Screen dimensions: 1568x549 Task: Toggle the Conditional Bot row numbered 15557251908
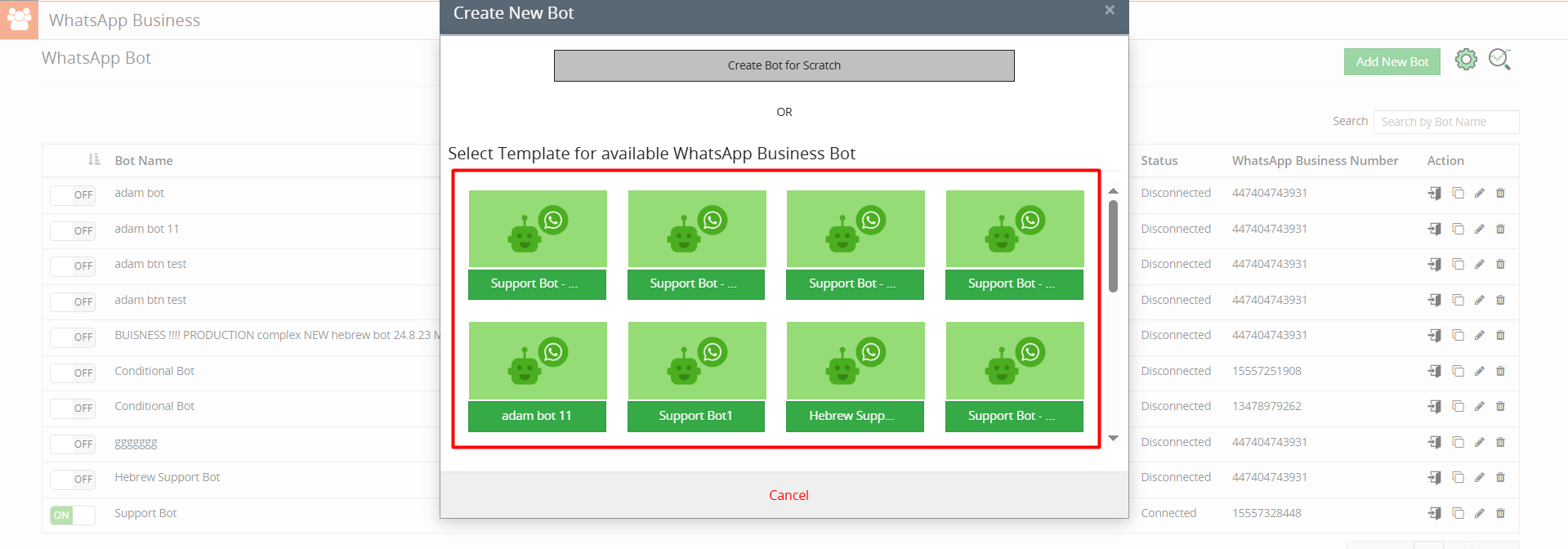[73, 373]
